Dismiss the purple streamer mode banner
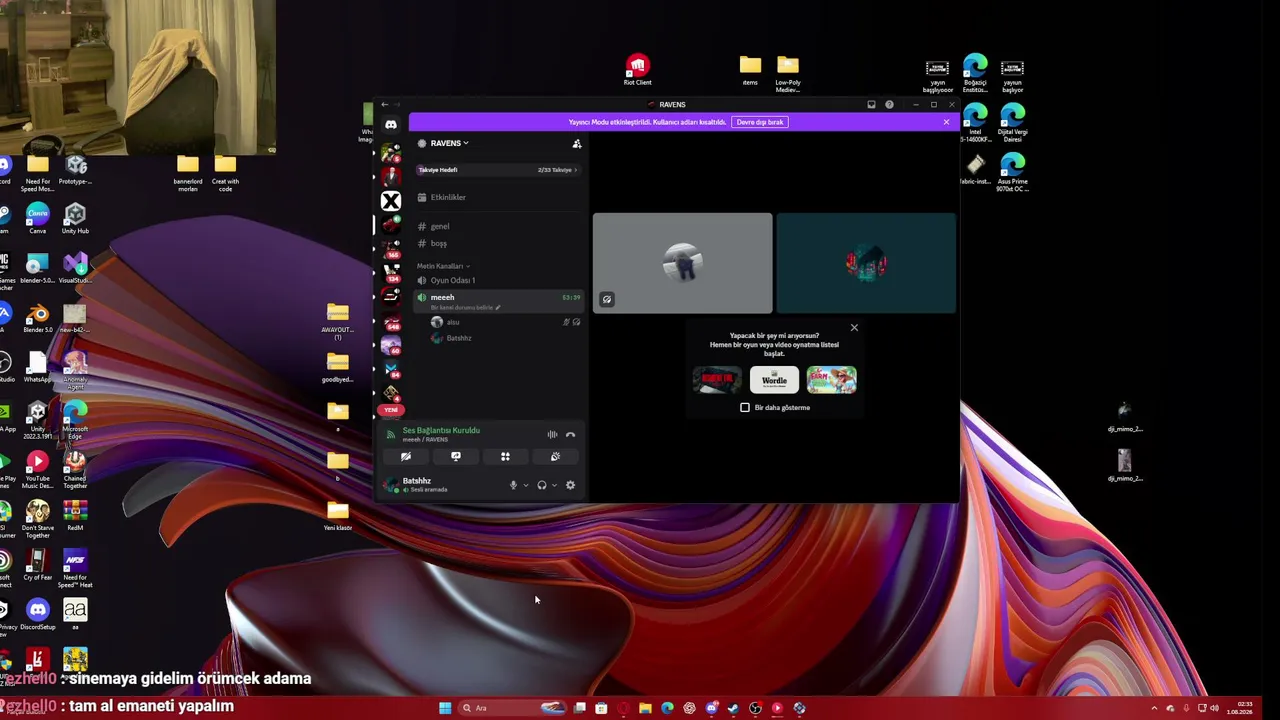Image resolution: width=1280 pixels, height=720 pixels. (x=946, y=122)
